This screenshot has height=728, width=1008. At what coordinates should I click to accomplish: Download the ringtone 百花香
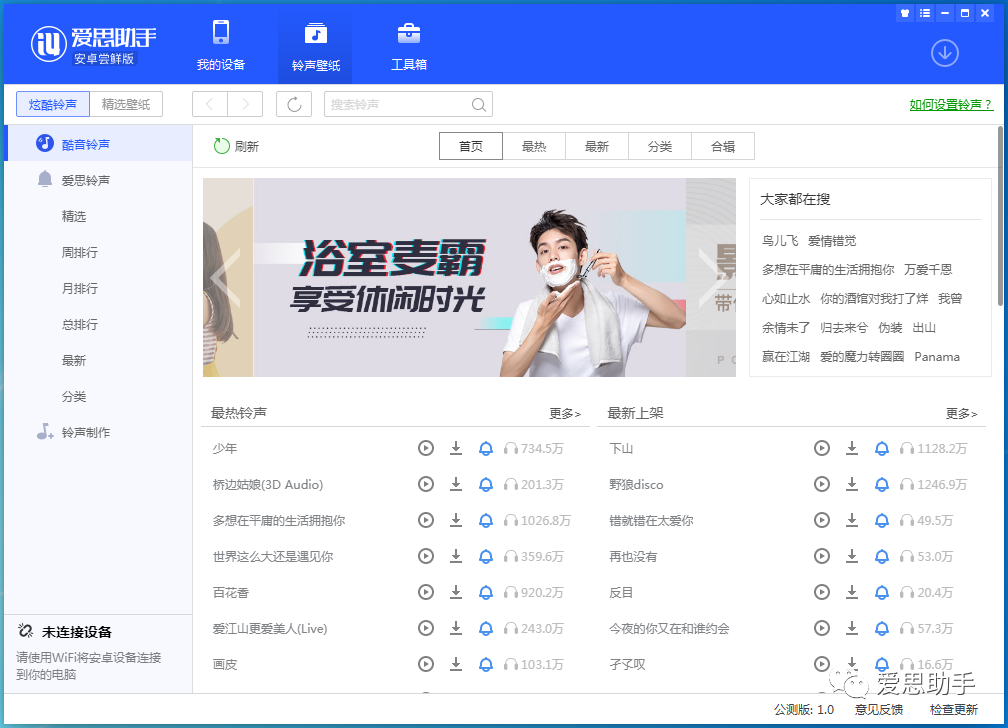[x=456, y=592]
